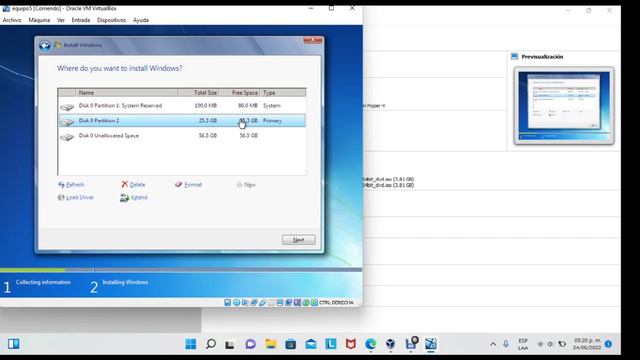Open McAfee from taskbar
Screen dimensions: 640x360
click(351, 344)
